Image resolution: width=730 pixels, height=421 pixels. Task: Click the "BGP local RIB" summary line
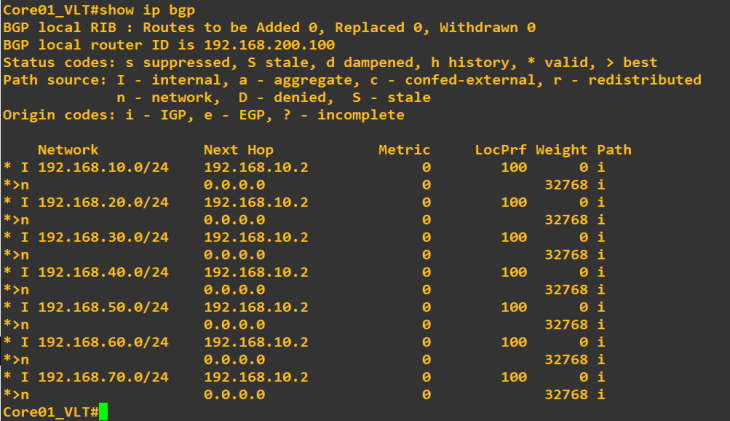coord(268,27)
